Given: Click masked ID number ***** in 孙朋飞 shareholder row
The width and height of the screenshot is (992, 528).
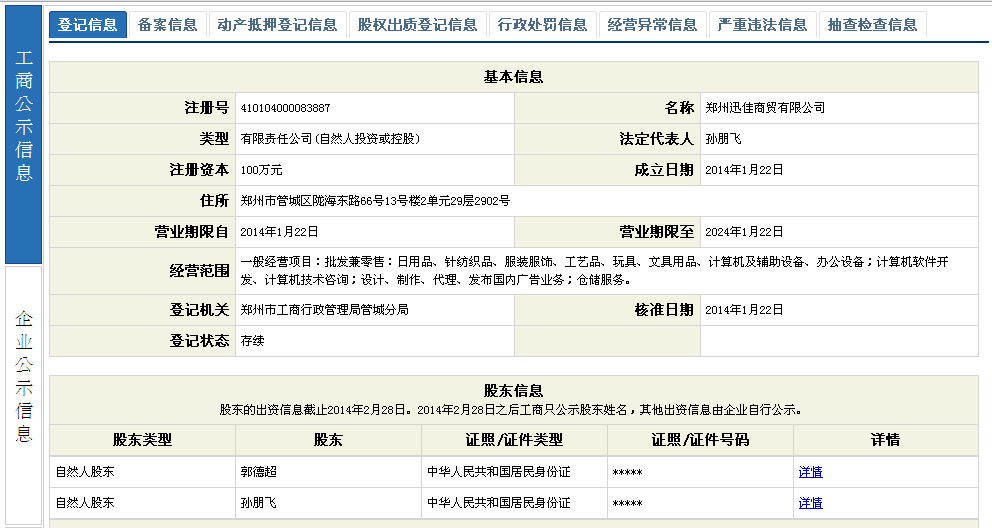Looking at the screenshot, I should pyautogui.click(x=628, y=503).
